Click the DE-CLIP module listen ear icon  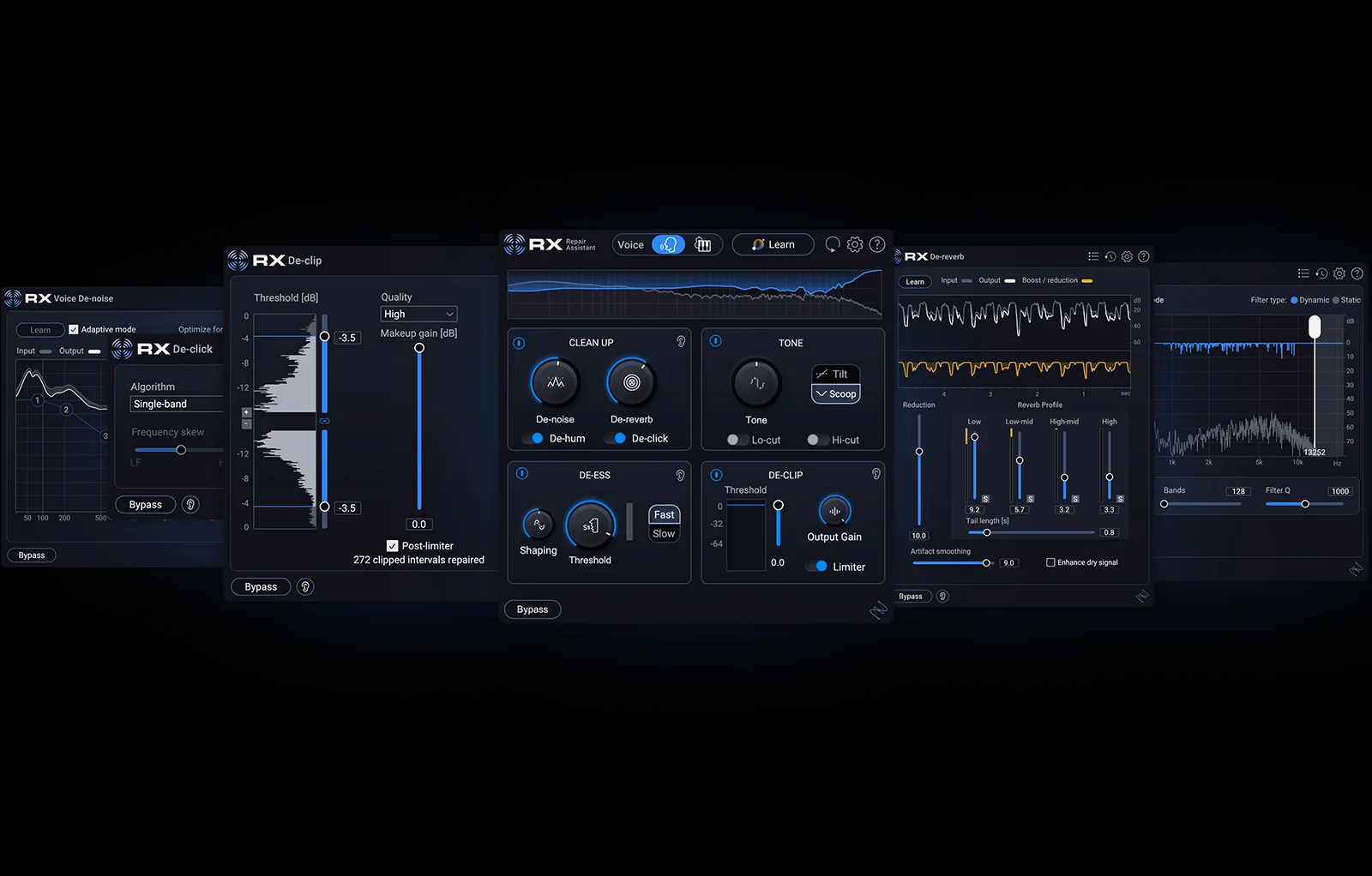click(876, 473)
